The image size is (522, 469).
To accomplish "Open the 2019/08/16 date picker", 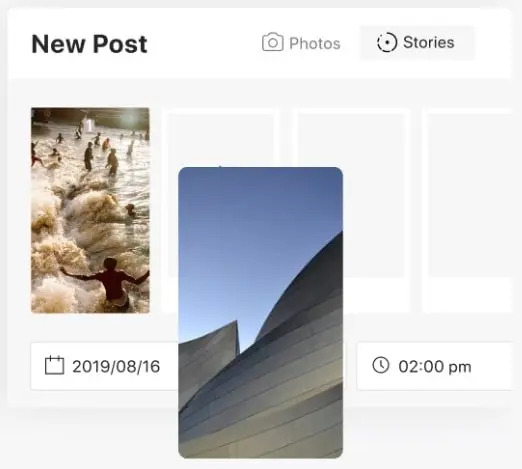I will point(104,366).
